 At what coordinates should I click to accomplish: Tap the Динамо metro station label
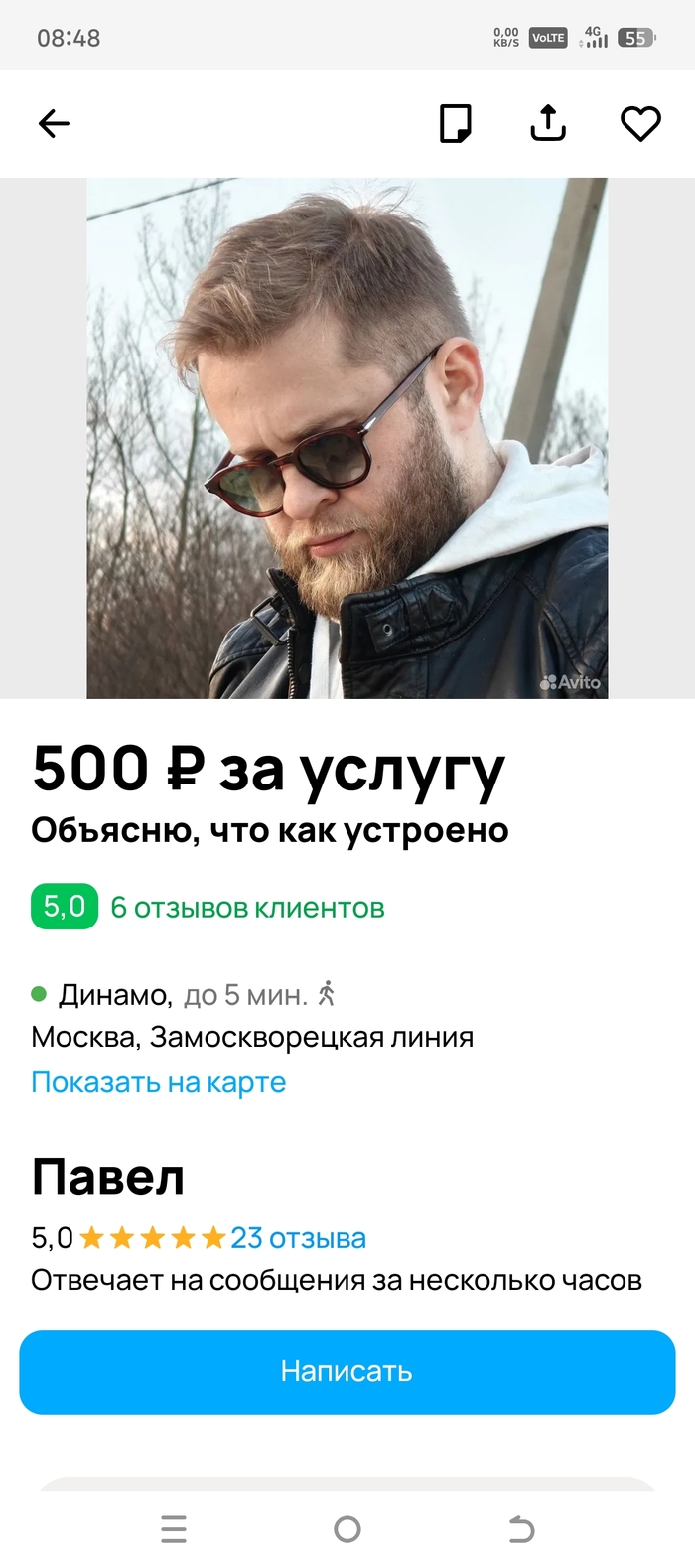[x=115, y=994]
